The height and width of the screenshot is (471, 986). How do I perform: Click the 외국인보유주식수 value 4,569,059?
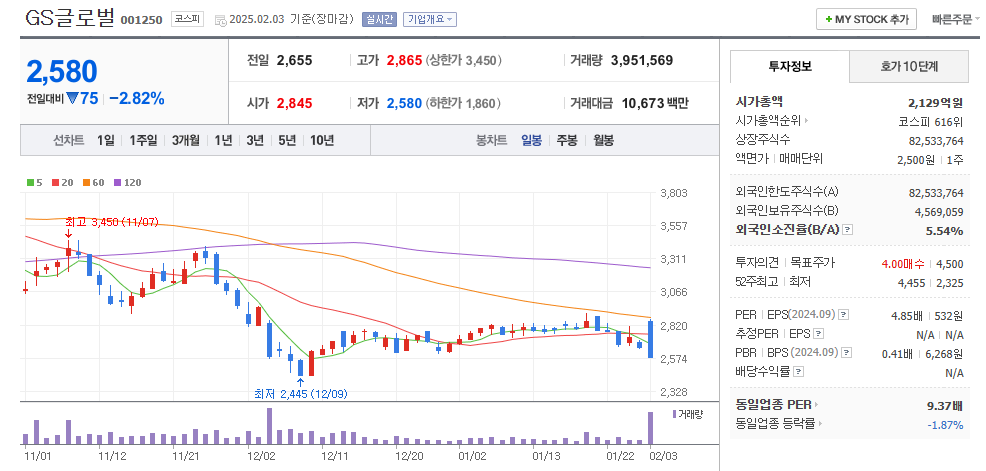point(939,213)
